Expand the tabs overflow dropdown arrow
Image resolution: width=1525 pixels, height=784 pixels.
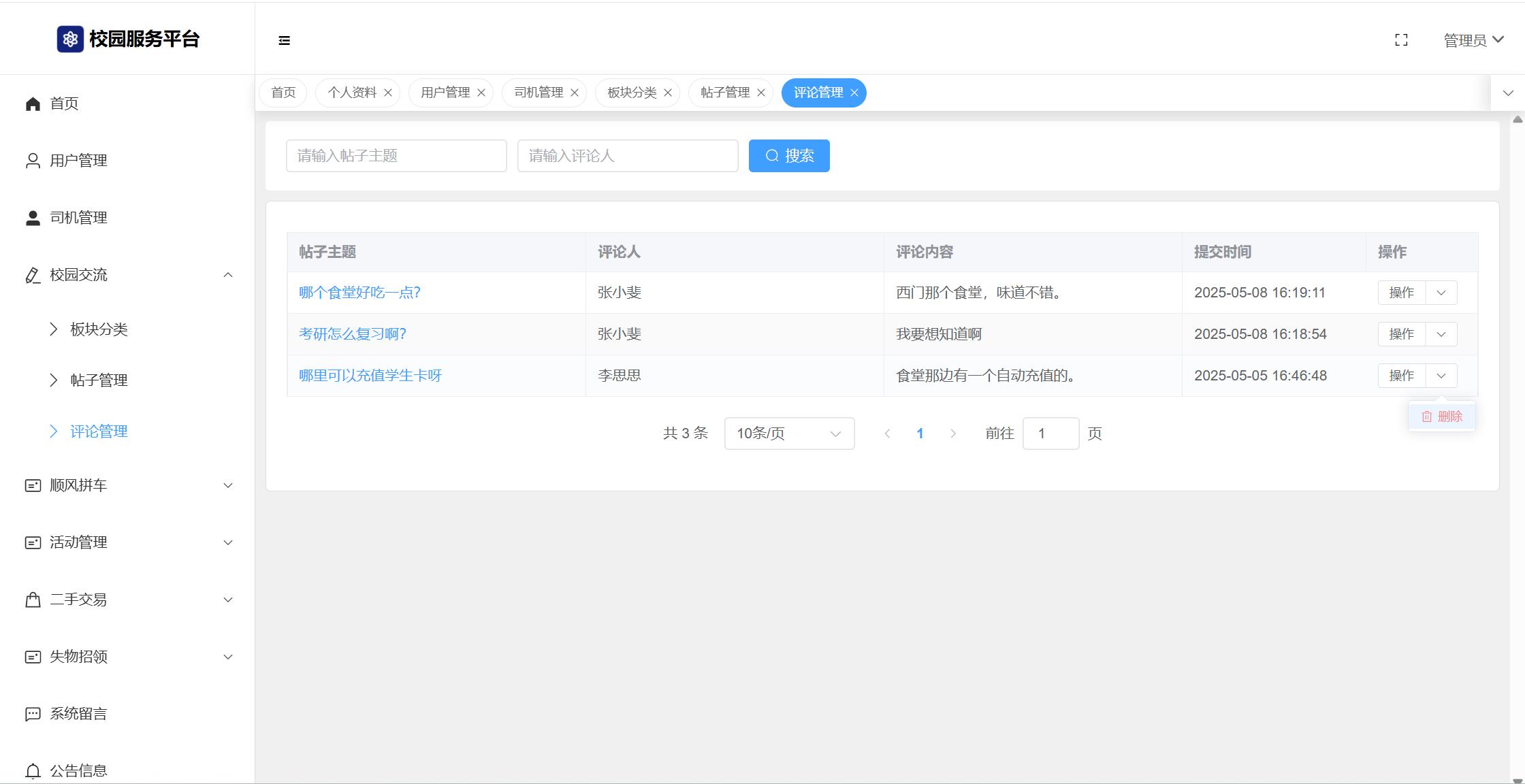[1508, 93]
